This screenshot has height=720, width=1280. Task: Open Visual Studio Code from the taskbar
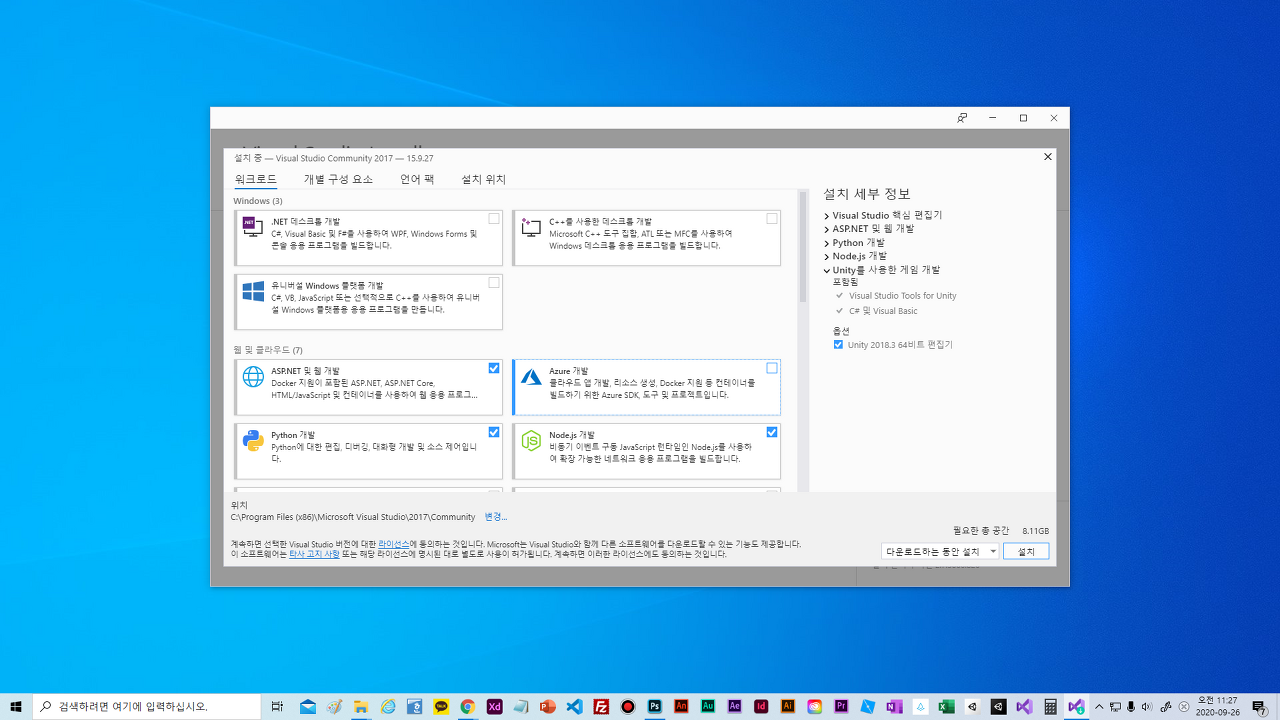pyautogui.click(x=574, y=706)
